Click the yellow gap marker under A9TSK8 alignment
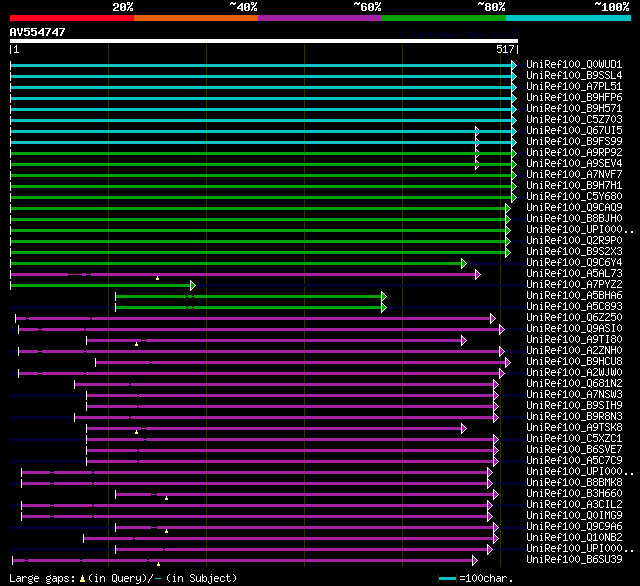The height and width of the screenshot is (586, 640). point(136,432)
